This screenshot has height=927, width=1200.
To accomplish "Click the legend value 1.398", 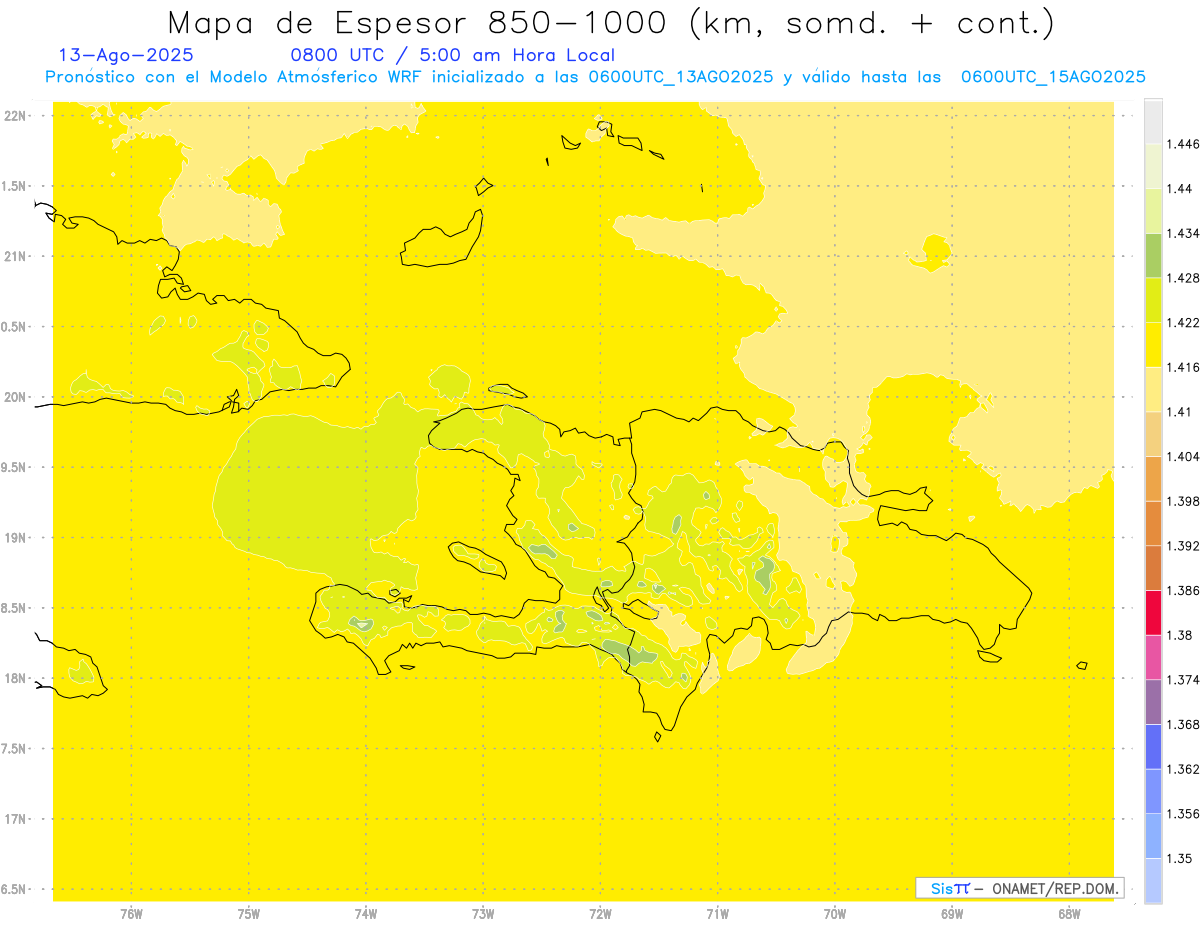I will point(1183,501).
